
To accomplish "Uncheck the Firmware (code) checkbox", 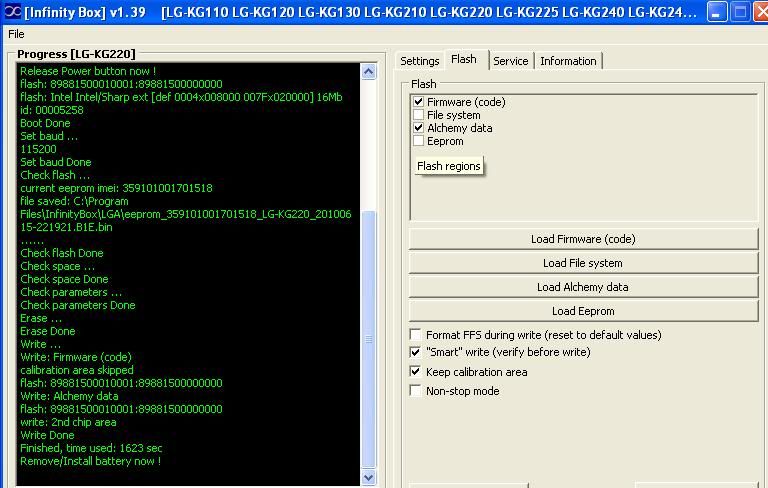I will point(418,101).
